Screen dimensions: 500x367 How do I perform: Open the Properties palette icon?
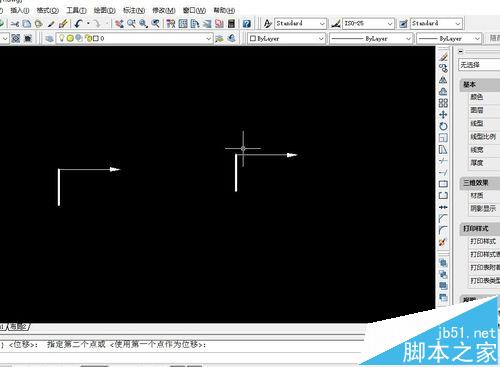171,24
